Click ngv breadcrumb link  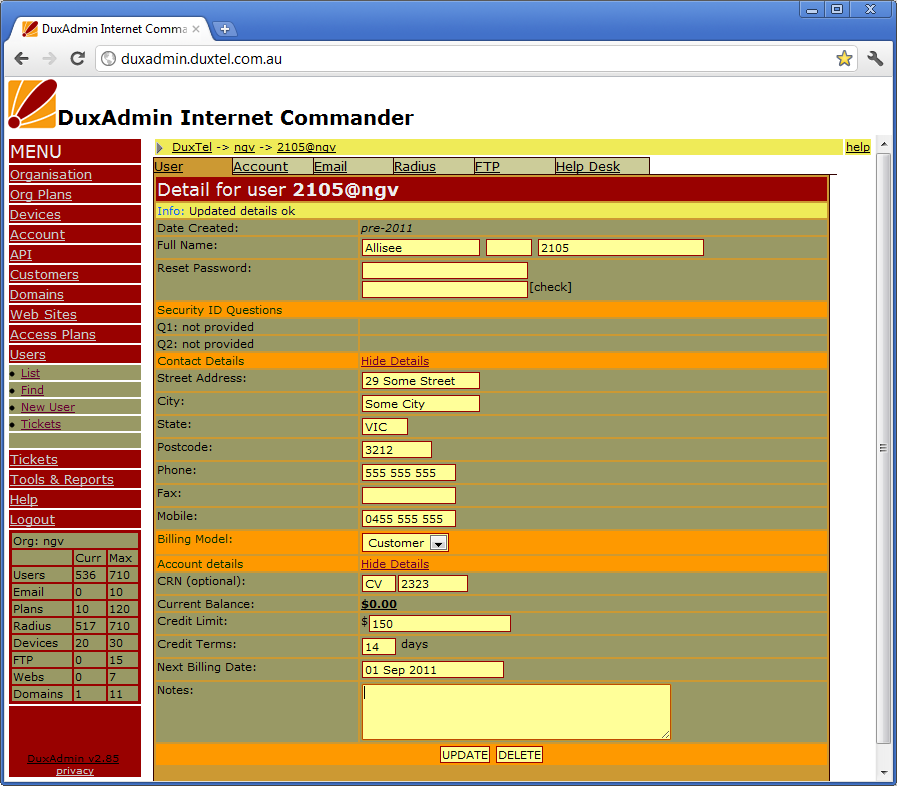click(244, 147)
